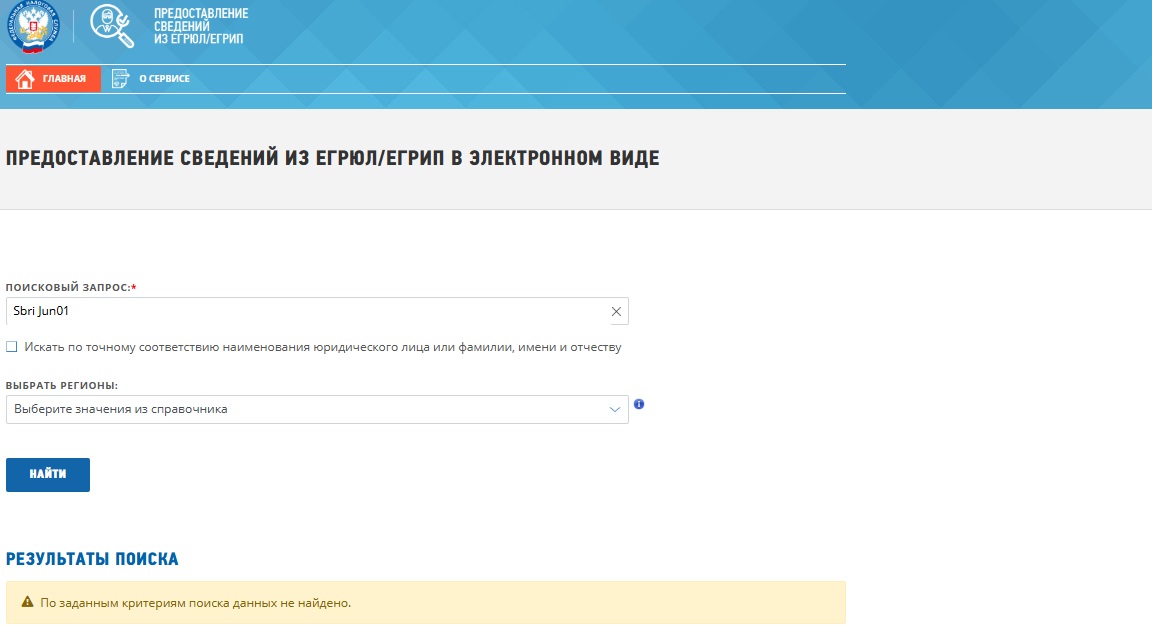Click the page heading about ЕГРЮЛ/ЕГРИП electronic data
Viewport: 1152px width, 631px height.
[x=330, y=157]
